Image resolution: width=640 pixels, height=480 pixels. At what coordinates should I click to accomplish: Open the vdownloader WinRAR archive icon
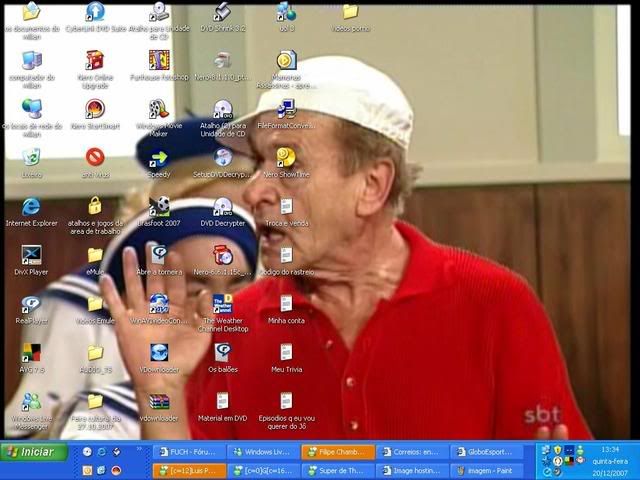tap(159, 402)
